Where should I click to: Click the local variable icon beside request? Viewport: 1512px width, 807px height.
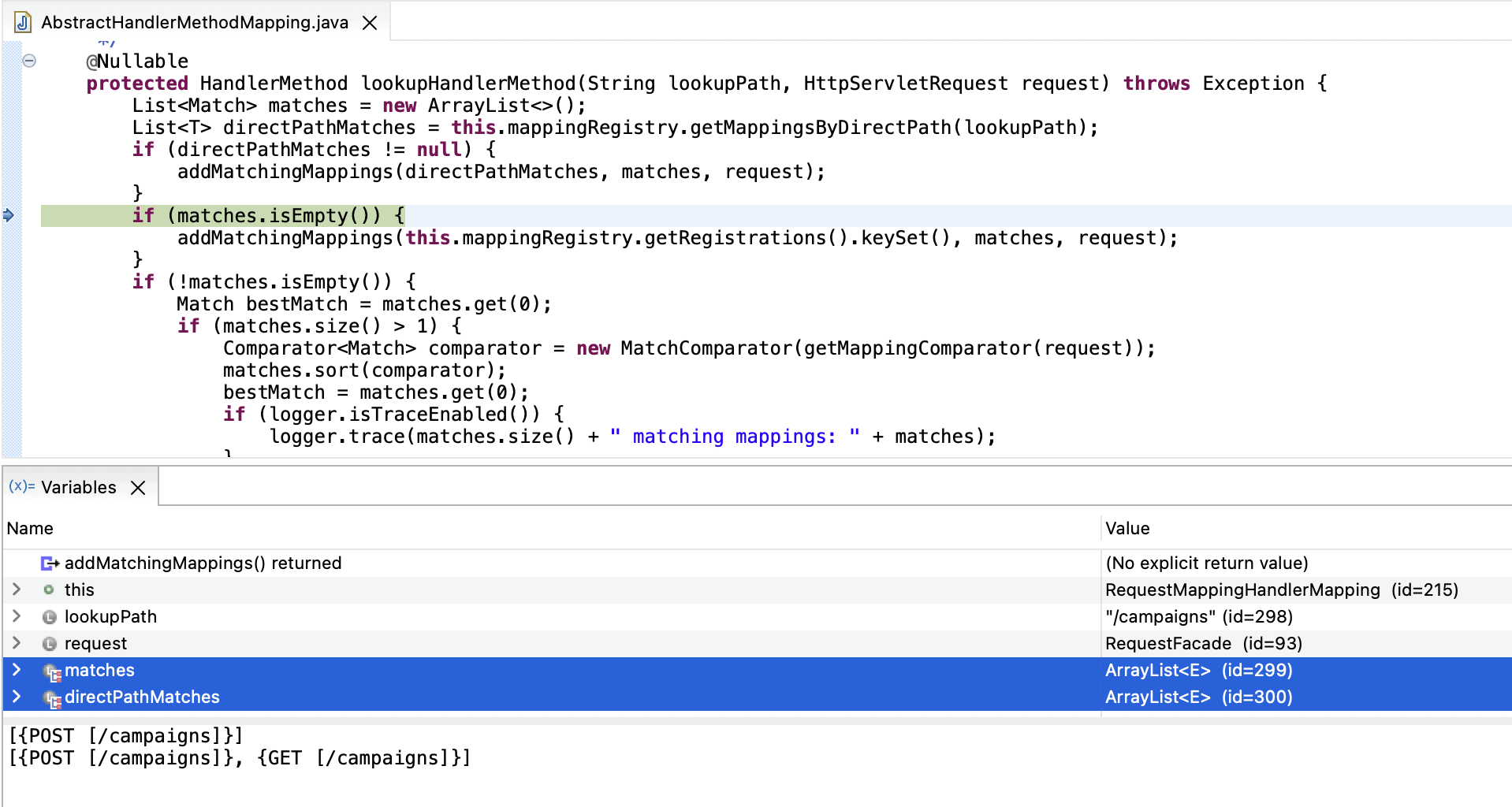pos(50,644)
